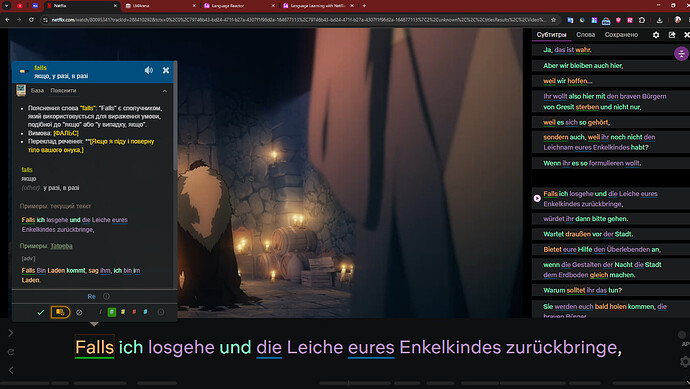This screenshot has width=690, height=389.
Task: Toggle the ignore word circle icon
Action: tap(79, 312)
